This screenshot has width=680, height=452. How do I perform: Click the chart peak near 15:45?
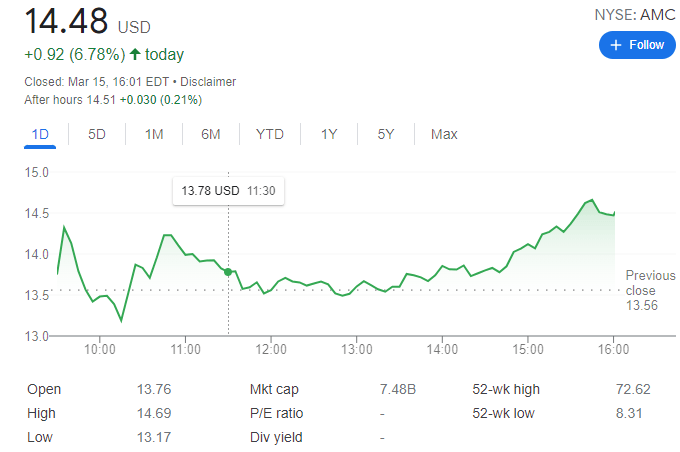tap(592, 200)
